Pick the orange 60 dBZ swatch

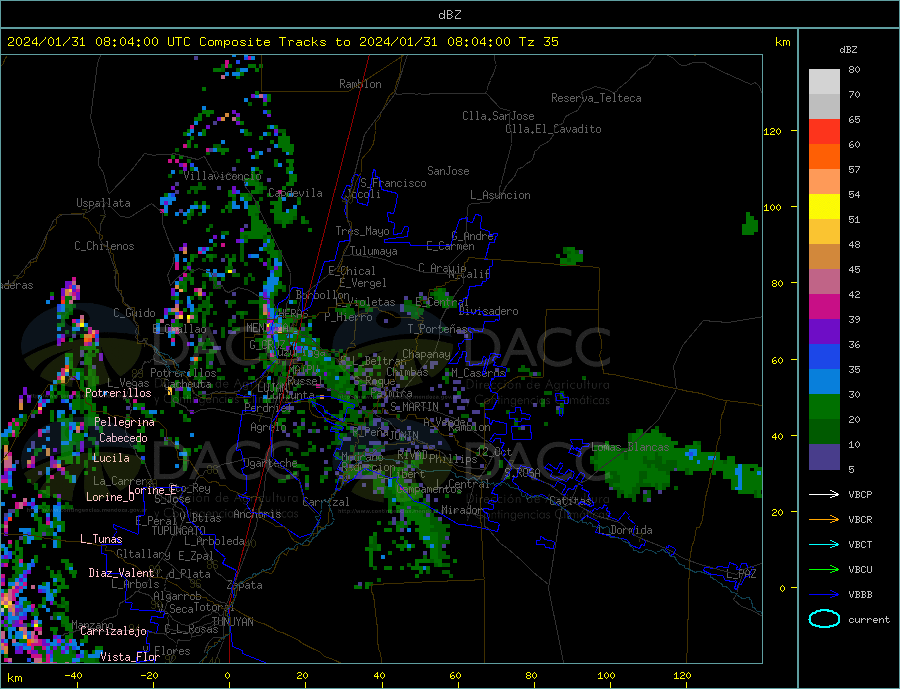[824, 157]
